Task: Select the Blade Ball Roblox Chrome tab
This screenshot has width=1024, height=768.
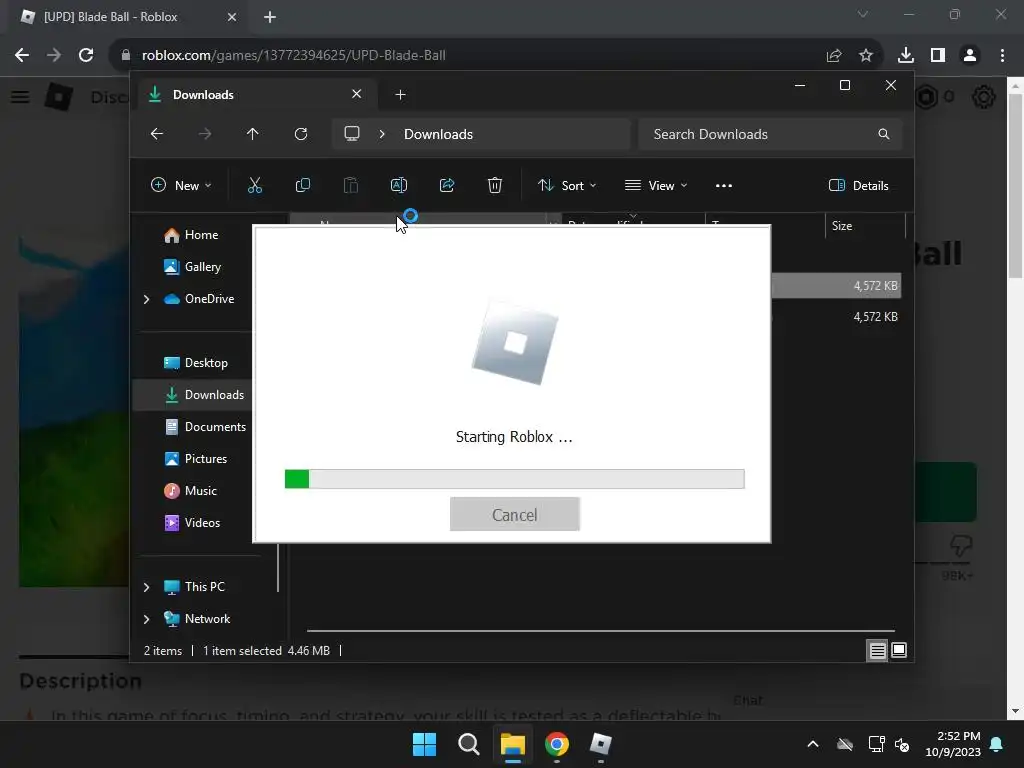Action: (x=127, y=17)
